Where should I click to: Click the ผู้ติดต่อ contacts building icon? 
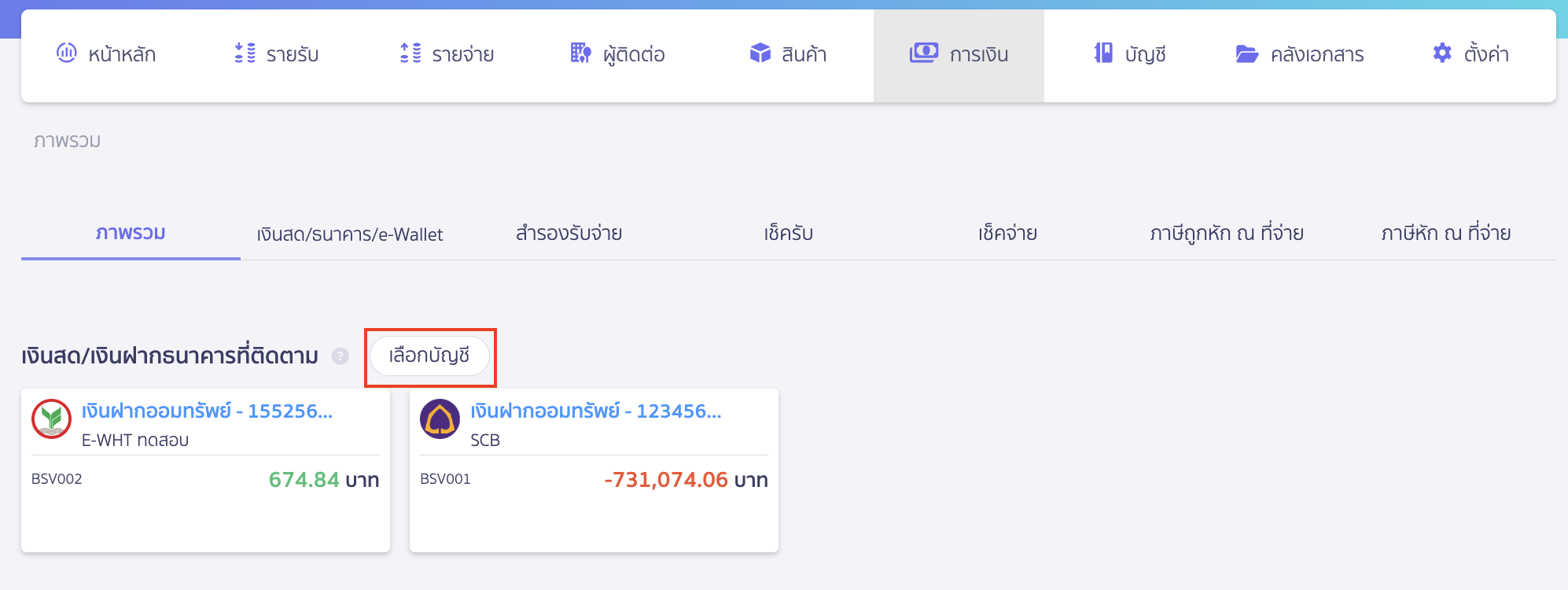point(580,53)
